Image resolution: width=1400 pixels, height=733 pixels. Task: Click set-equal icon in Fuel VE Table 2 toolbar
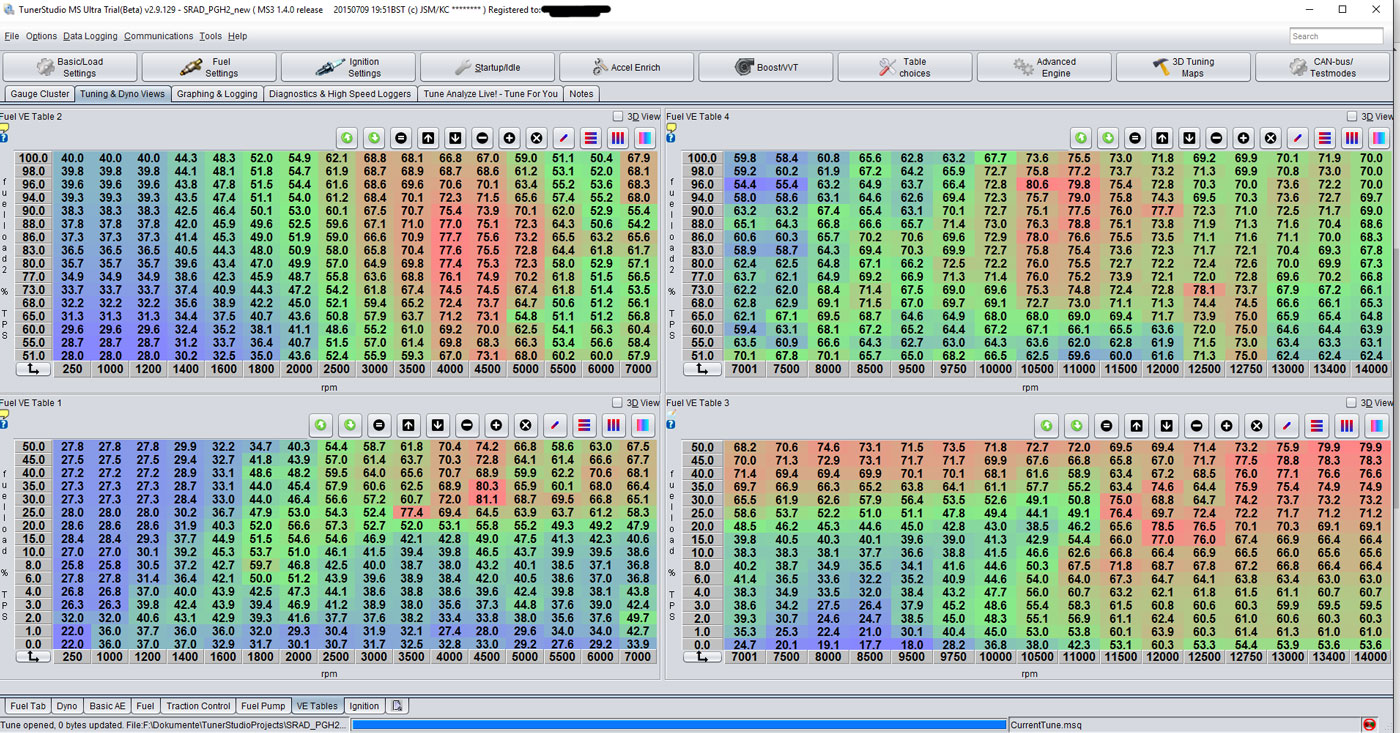[x=400, y=138]
